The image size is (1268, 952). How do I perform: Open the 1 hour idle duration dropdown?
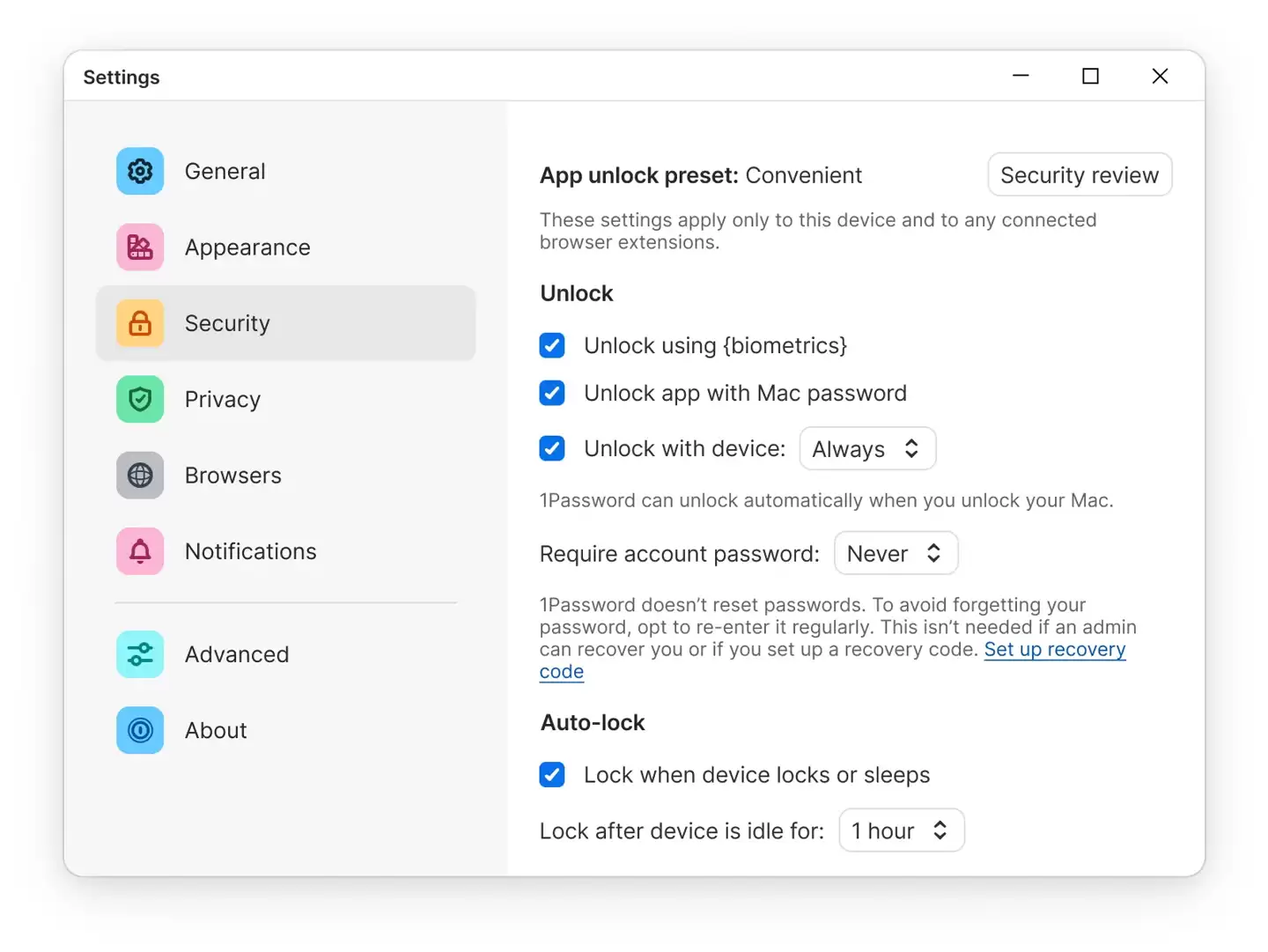(901, 830)
